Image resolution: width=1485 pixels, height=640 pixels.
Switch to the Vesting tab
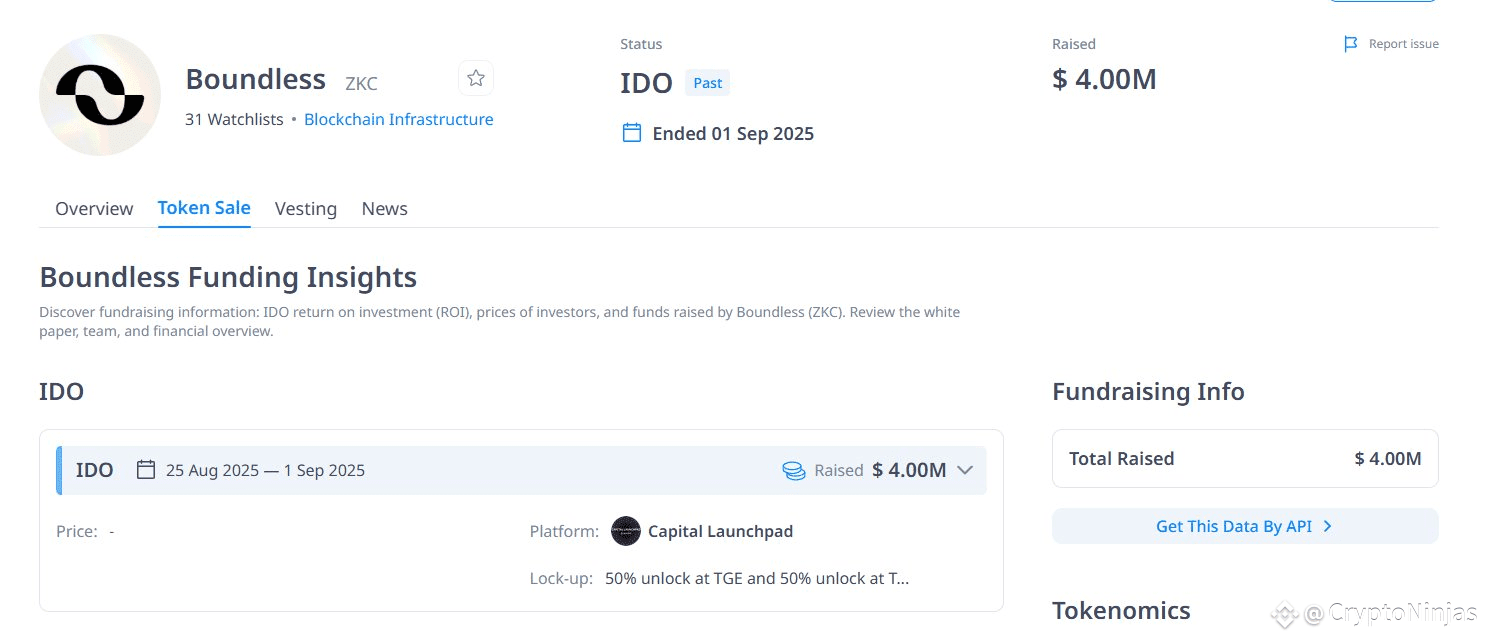(x=306, y=208)
